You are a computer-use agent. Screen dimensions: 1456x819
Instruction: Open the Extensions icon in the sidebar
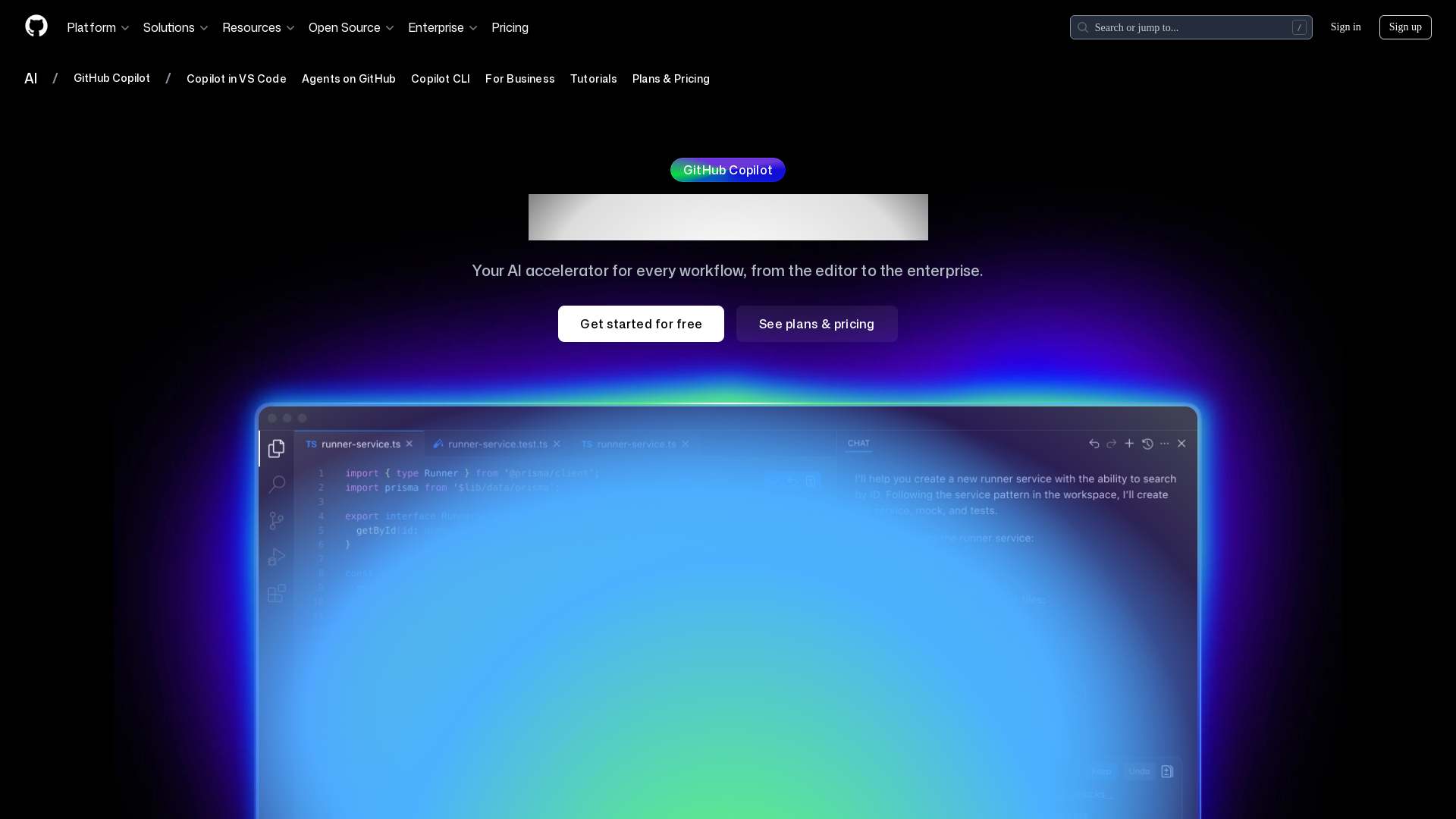tap(276, 594)
